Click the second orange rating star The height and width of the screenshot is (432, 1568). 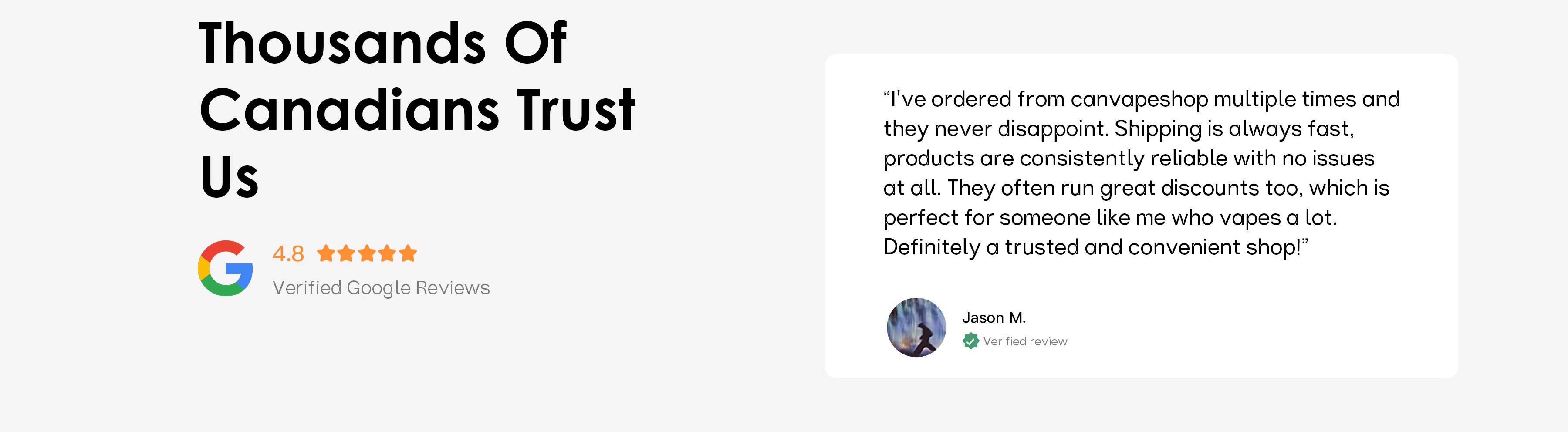point(346,253)
